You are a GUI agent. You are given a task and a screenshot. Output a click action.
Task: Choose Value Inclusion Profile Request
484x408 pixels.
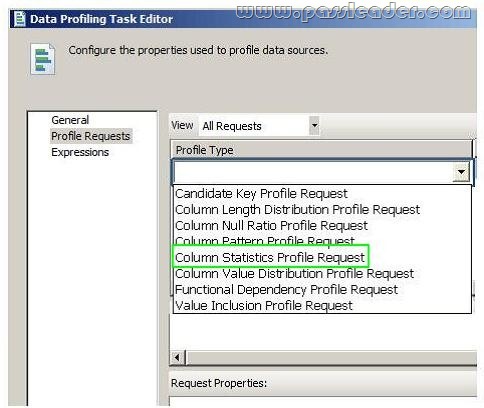point(264,306)
